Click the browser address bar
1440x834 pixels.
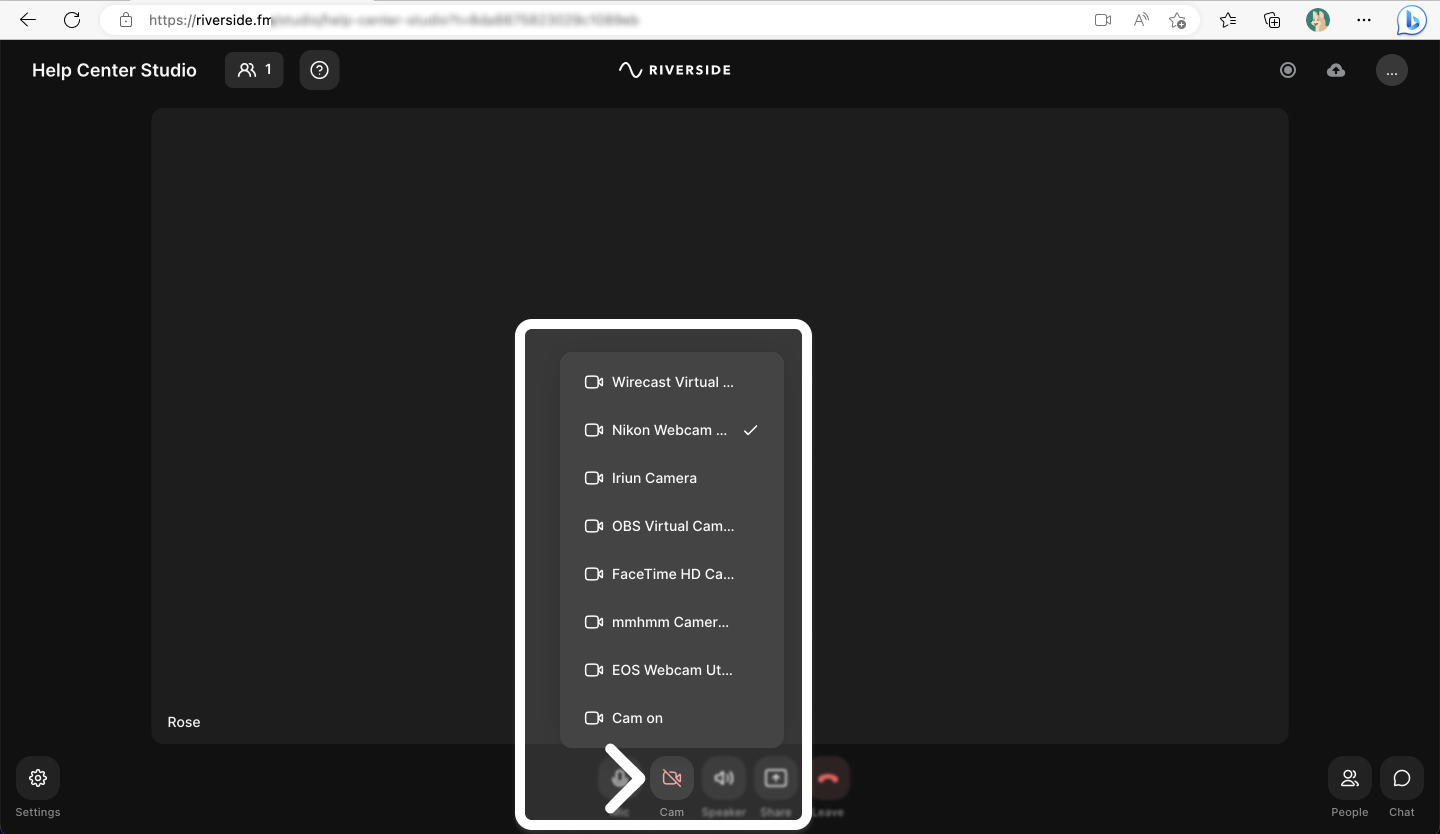coord(600,20)
